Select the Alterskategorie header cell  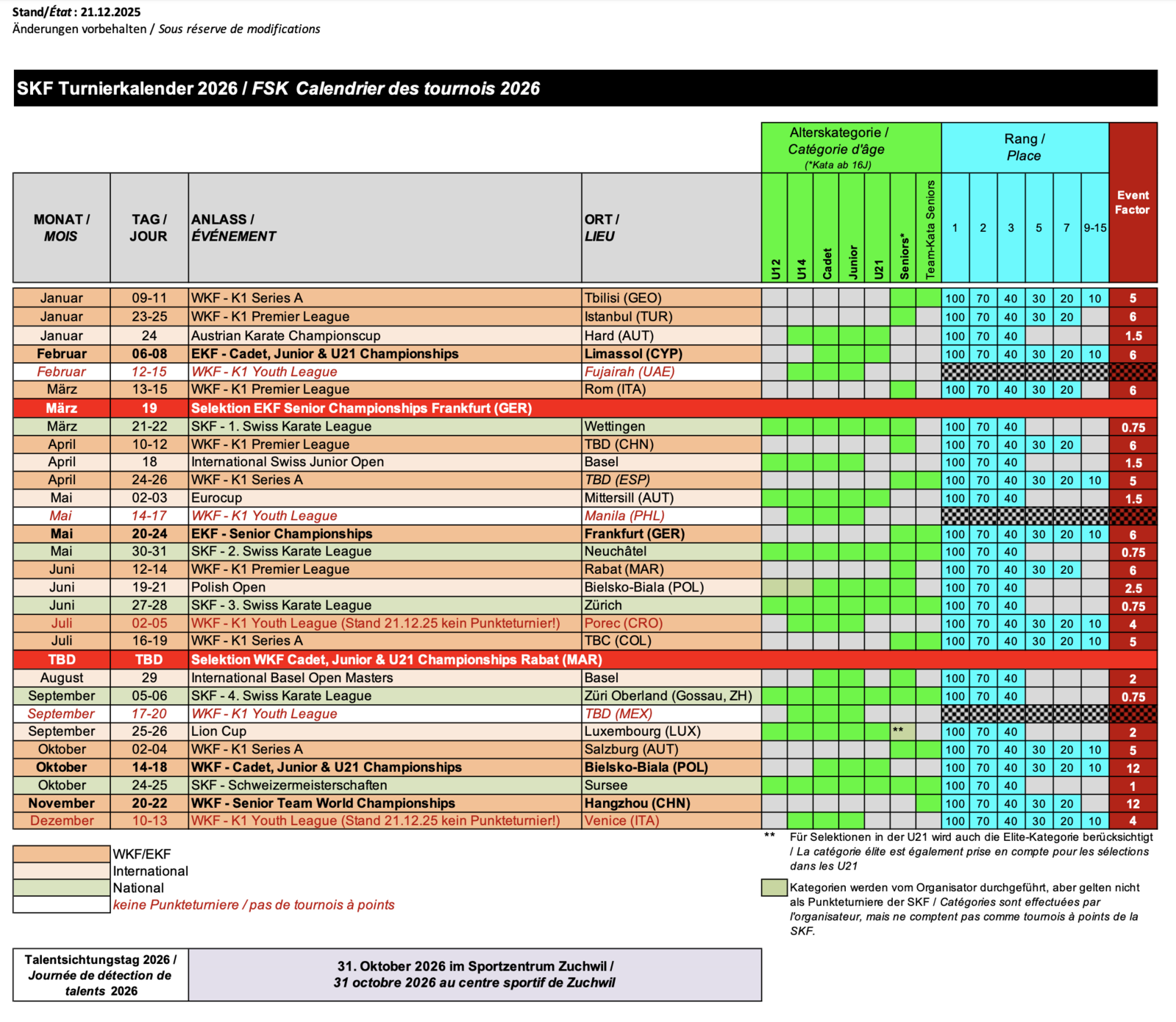(x=851, y=148)
